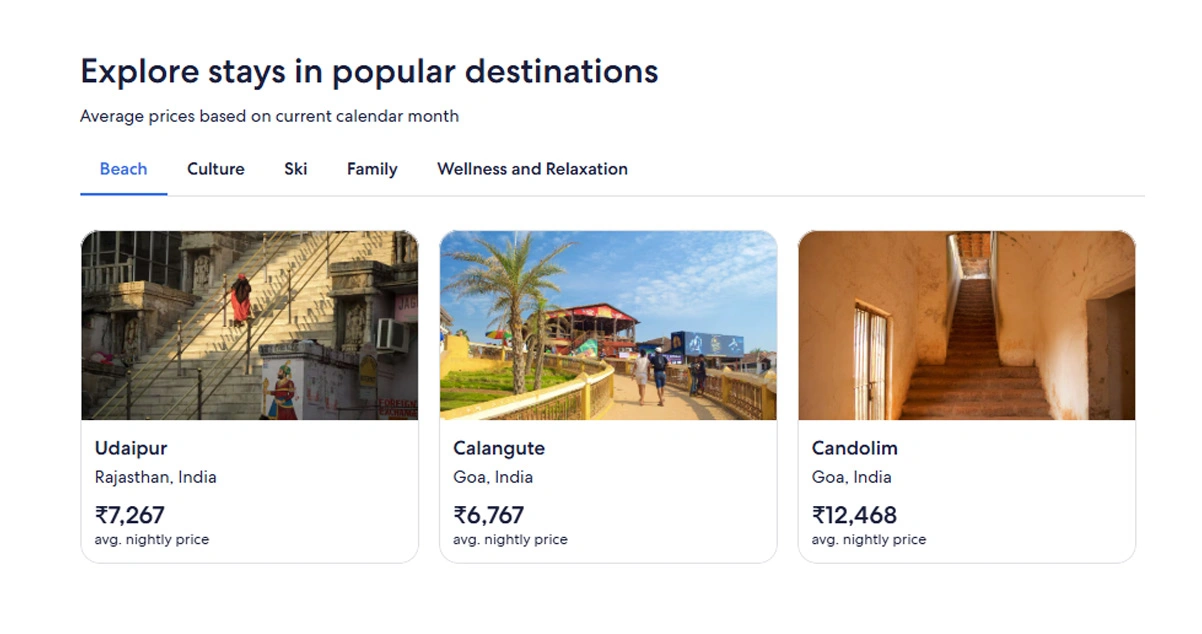1202x634 pixels.
Task: Click the ₹7,267 Udaipur price
Action: tap(130, 515)
